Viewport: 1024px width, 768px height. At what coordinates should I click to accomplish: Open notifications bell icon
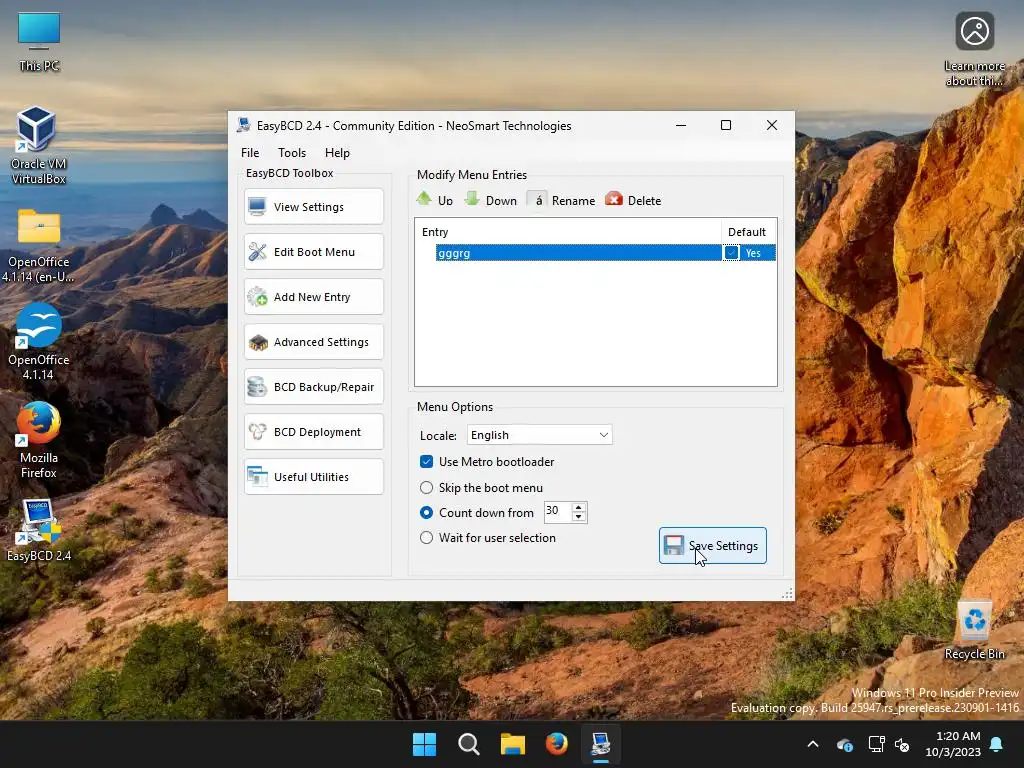(x=997, y=744)
